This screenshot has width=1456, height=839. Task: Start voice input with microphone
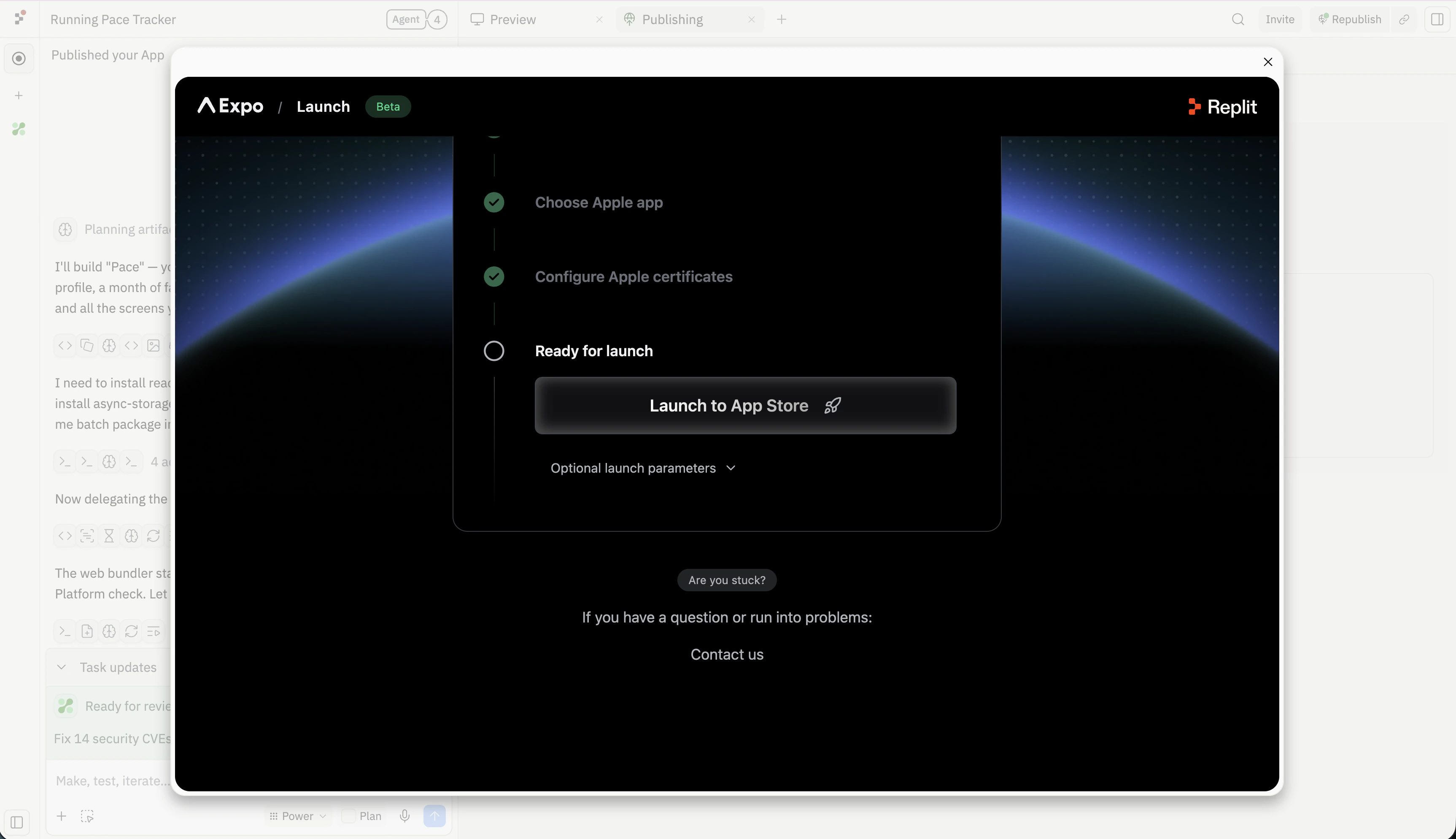[x=405, y=817]
